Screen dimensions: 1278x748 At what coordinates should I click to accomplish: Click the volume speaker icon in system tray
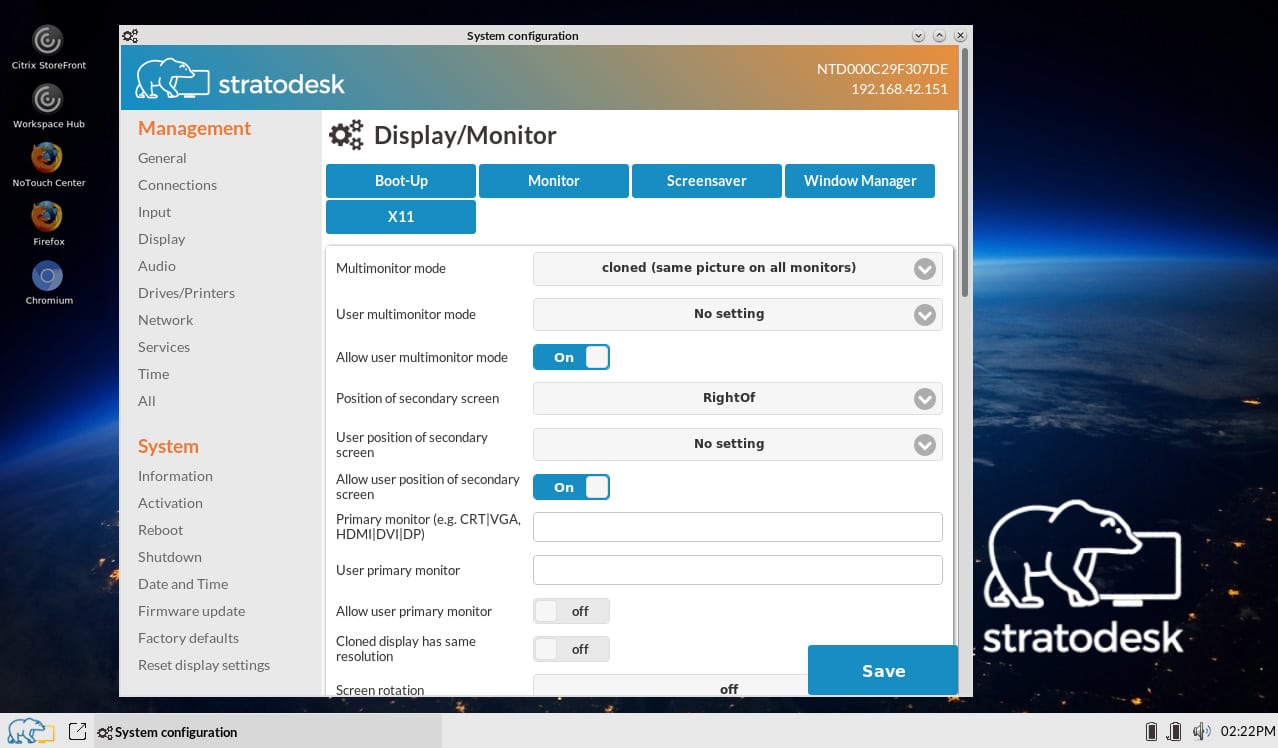point(1201,731)
